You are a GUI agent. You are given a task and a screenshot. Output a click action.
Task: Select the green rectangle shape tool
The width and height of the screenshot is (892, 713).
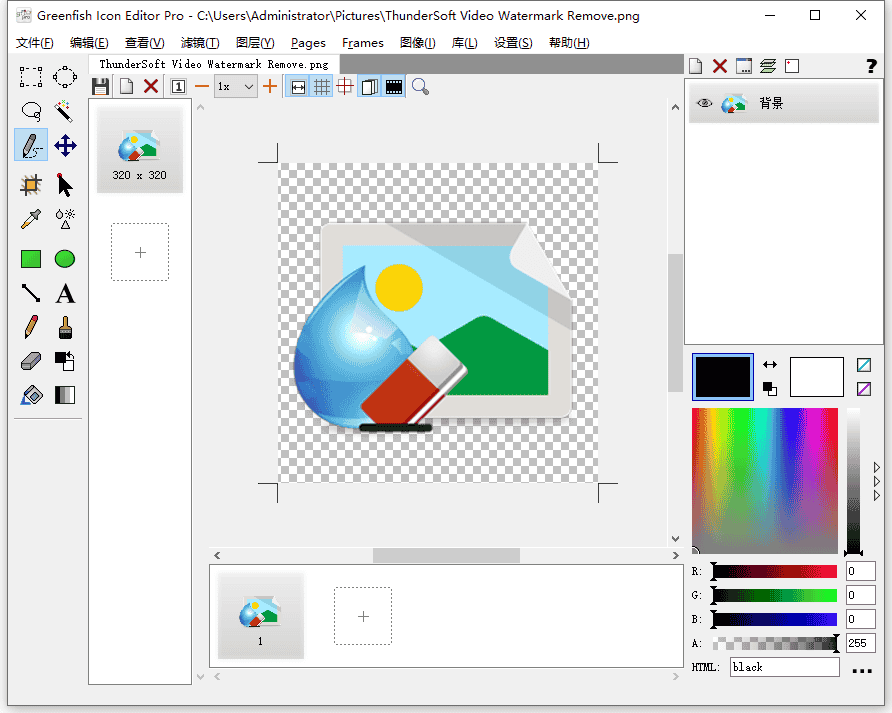(x=31, y=259)
